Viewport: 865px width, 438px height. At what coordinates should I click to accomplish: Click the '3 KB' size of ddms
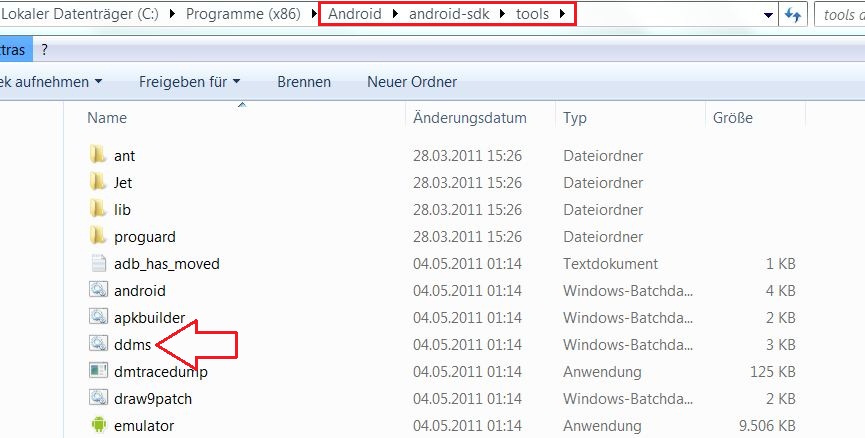tap(781, 345)
